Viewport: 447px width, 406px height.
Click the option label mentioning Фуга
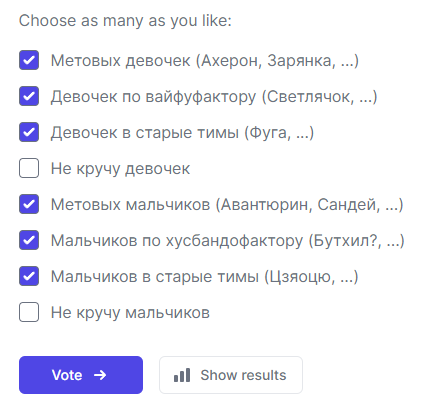(x=182, y=133)
